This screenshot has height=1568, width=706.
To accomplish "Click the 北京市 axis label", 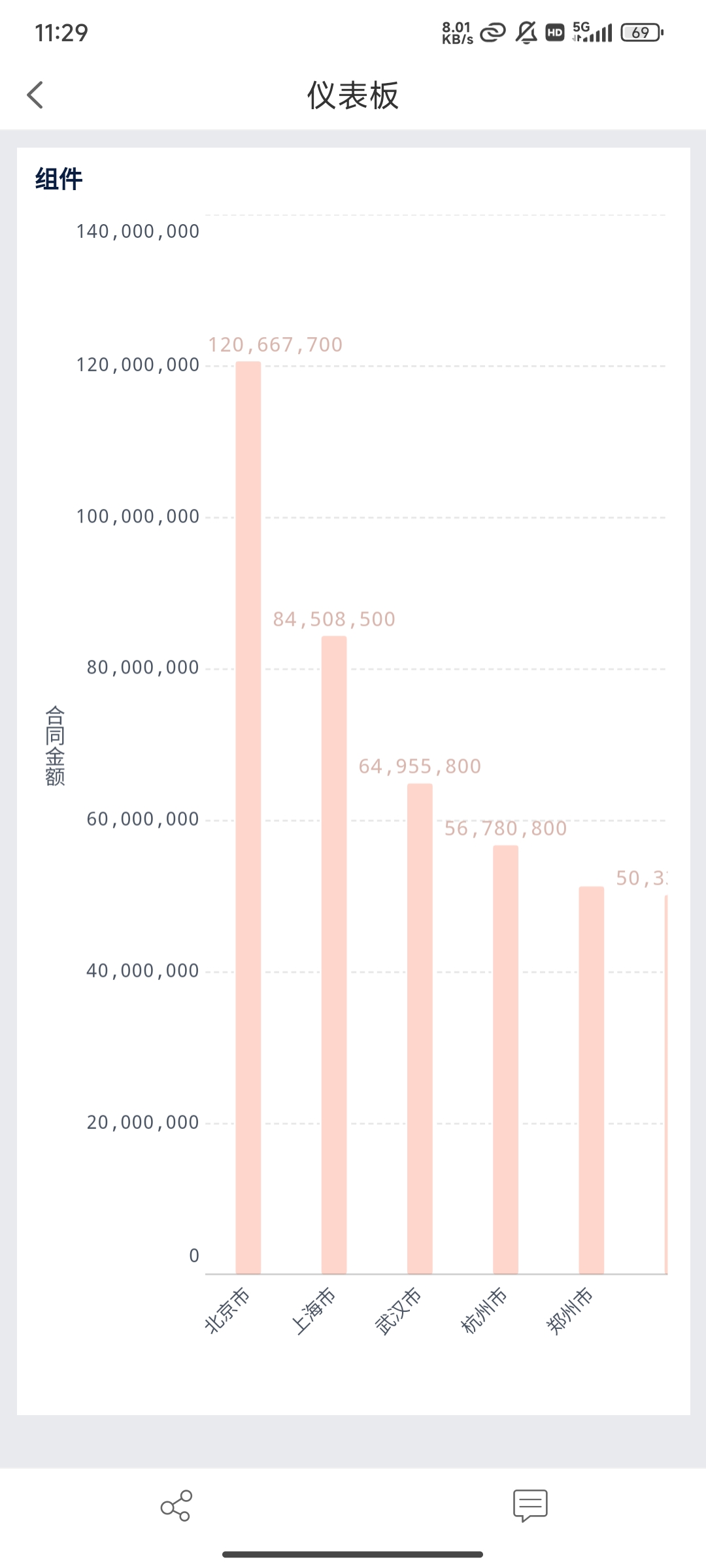I will point(227,1310).
